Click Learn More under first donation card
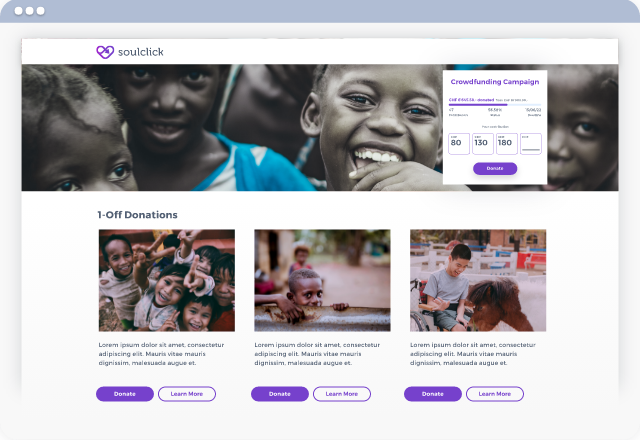 [187, 394]
